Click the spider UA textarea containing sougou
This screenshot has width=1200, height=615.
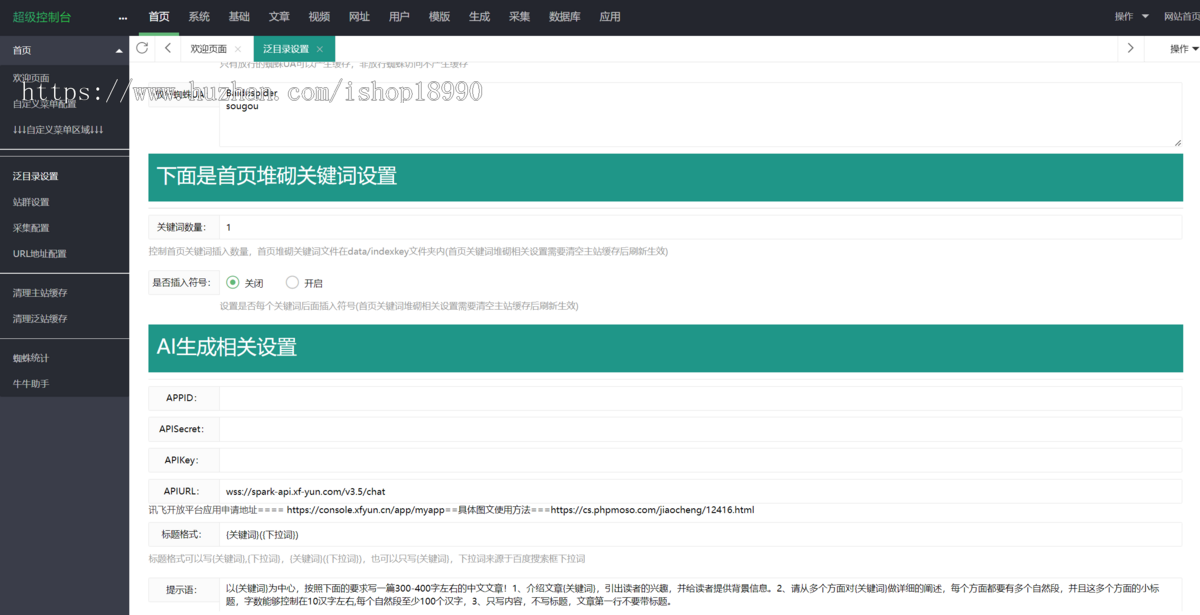(x=700, y=114)
